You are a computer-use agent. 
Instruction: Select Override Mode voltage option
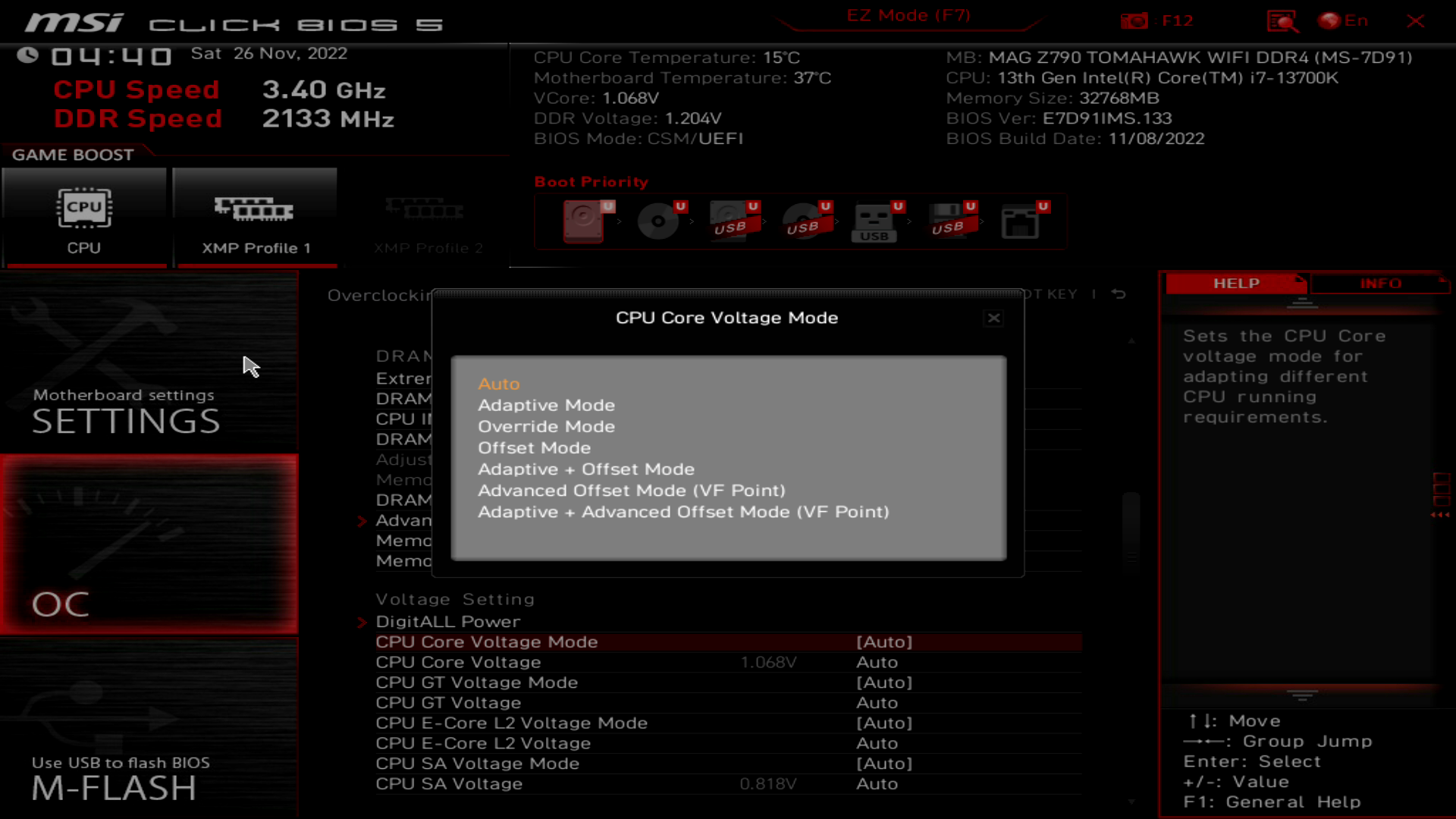[x=547, y=426]
